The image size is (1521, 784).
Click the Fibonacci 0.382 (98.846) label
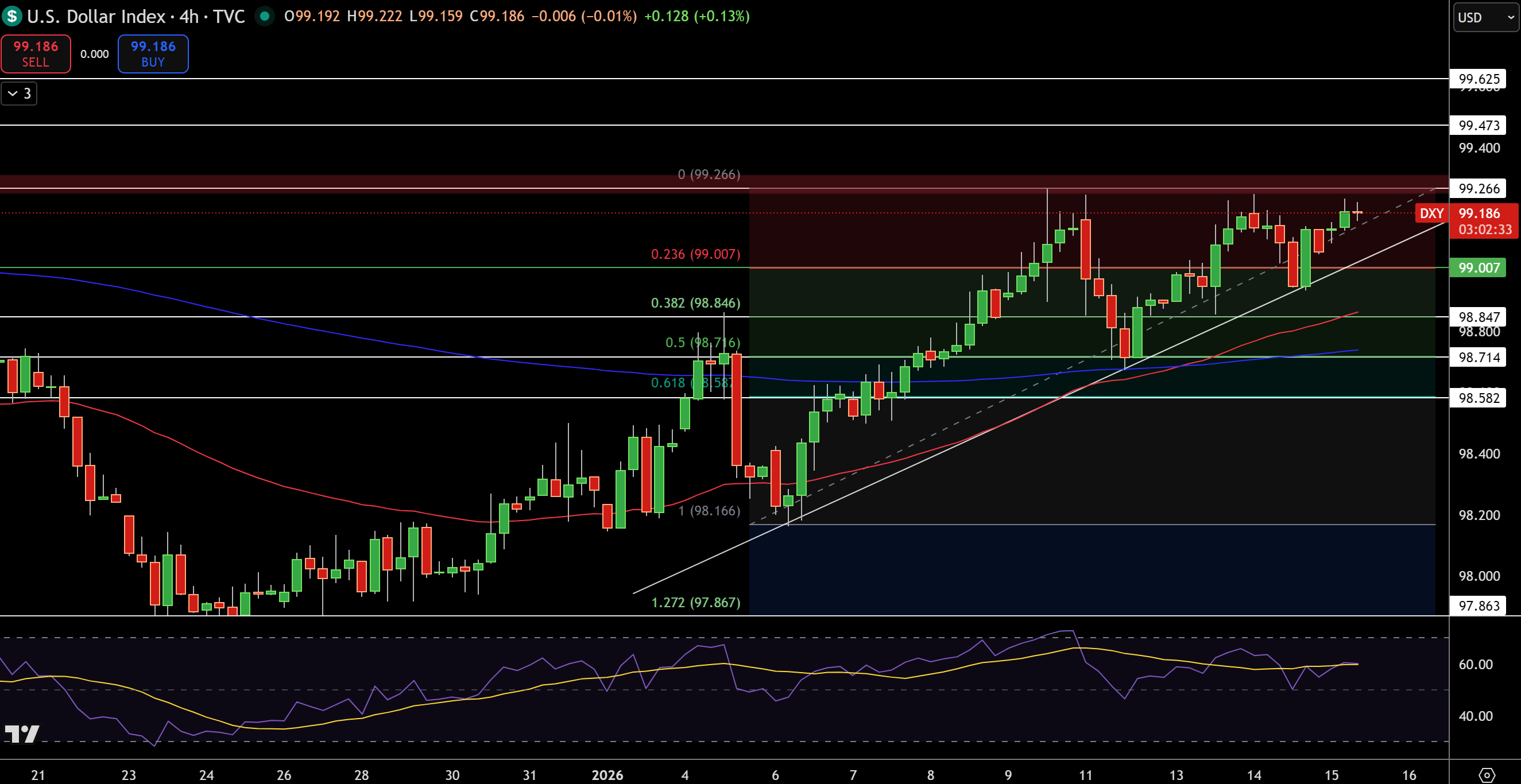(x=695, y=303)
